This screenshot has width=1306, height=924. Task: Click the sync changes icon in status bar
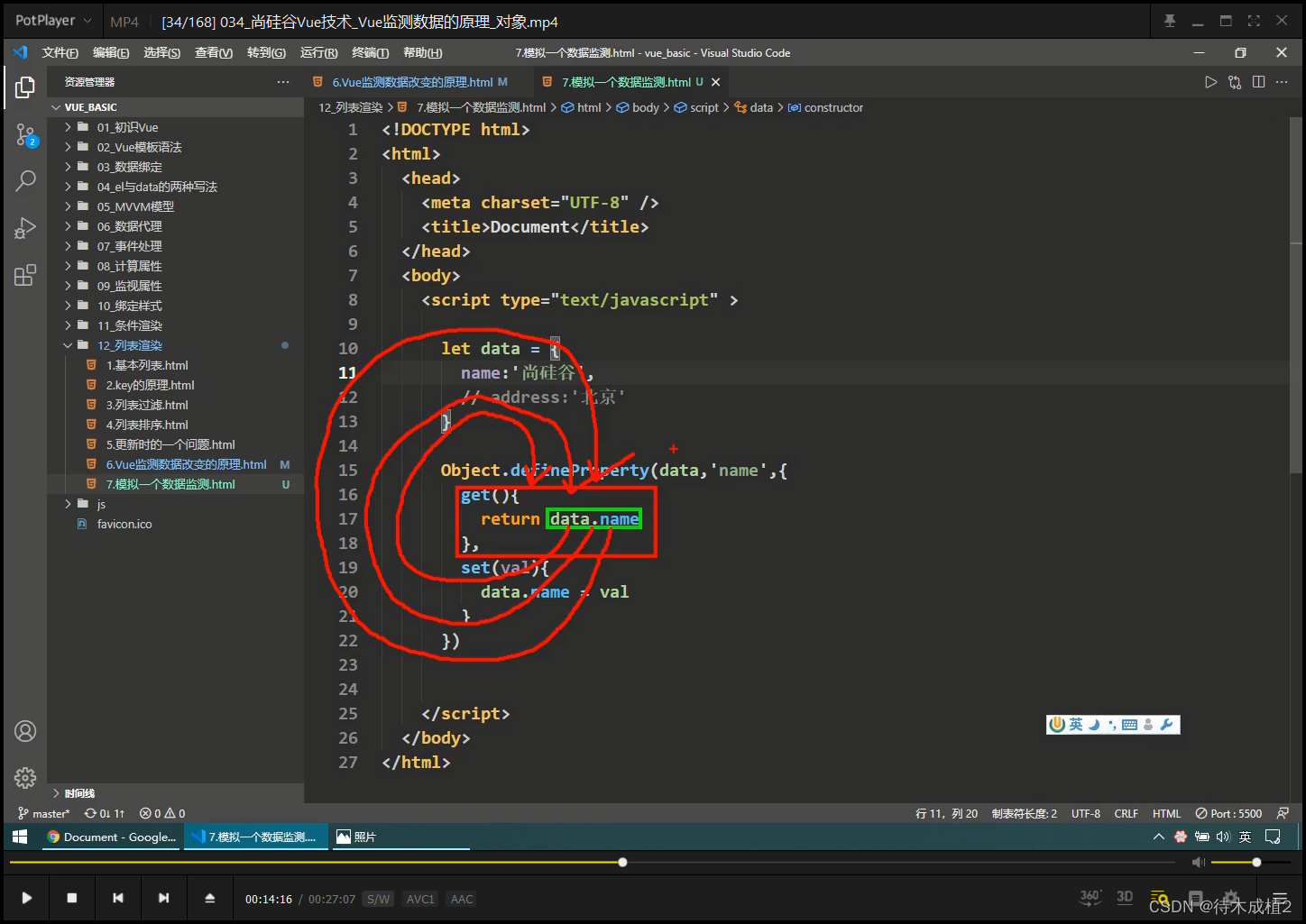point(104,813)
